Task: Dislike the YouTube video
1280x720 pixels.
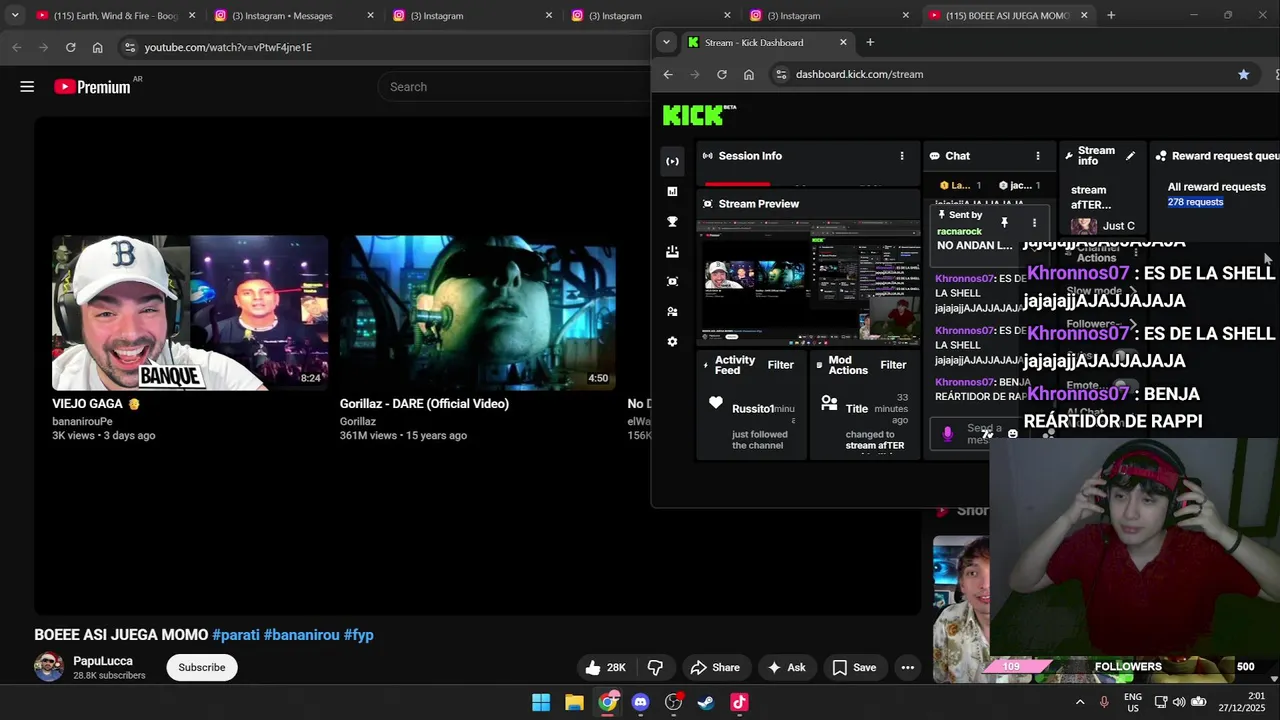Action: (x=656, y=668)
